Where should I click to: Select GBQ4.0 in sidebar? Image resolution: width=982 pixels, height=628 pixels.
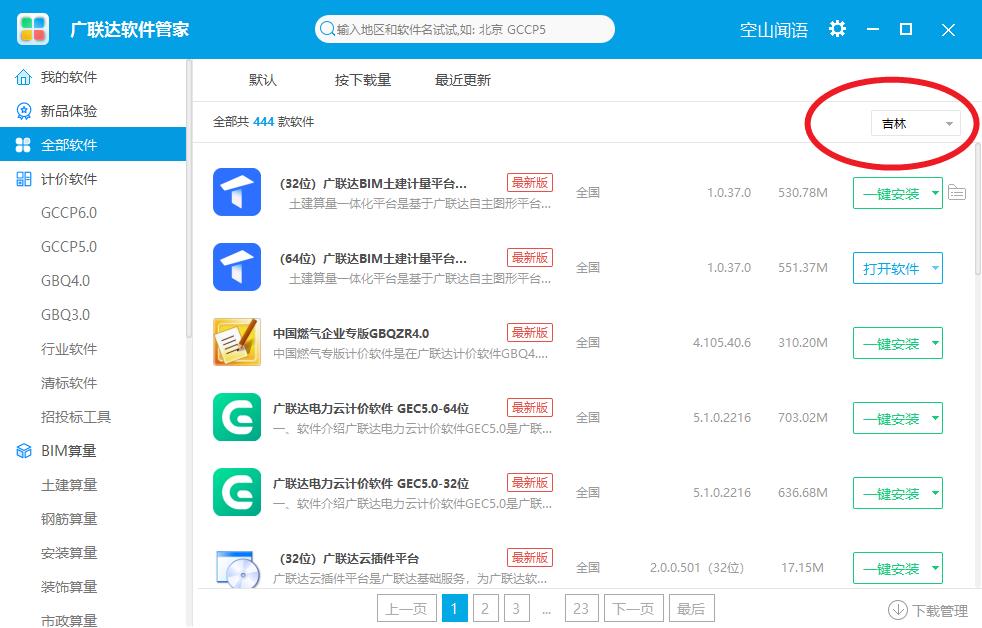coord(66,281)
